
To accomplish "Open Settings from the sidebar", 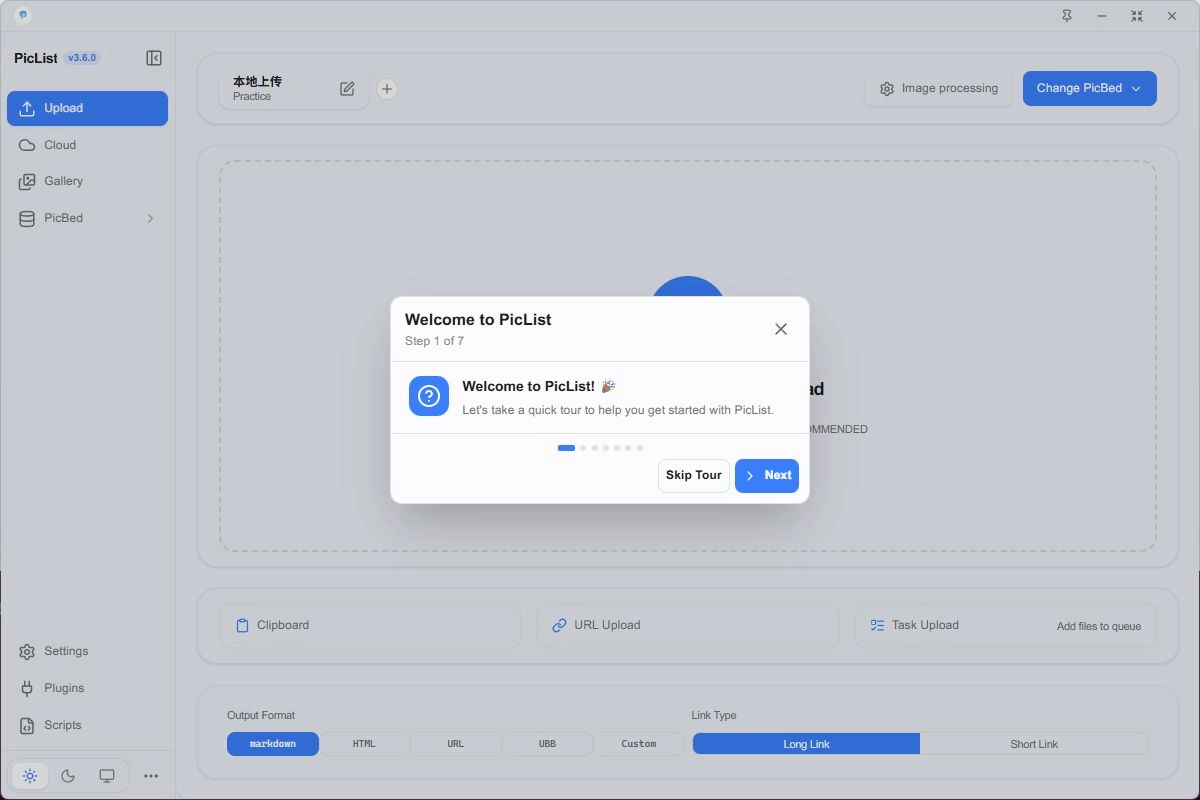I will (x=87, y=651).
